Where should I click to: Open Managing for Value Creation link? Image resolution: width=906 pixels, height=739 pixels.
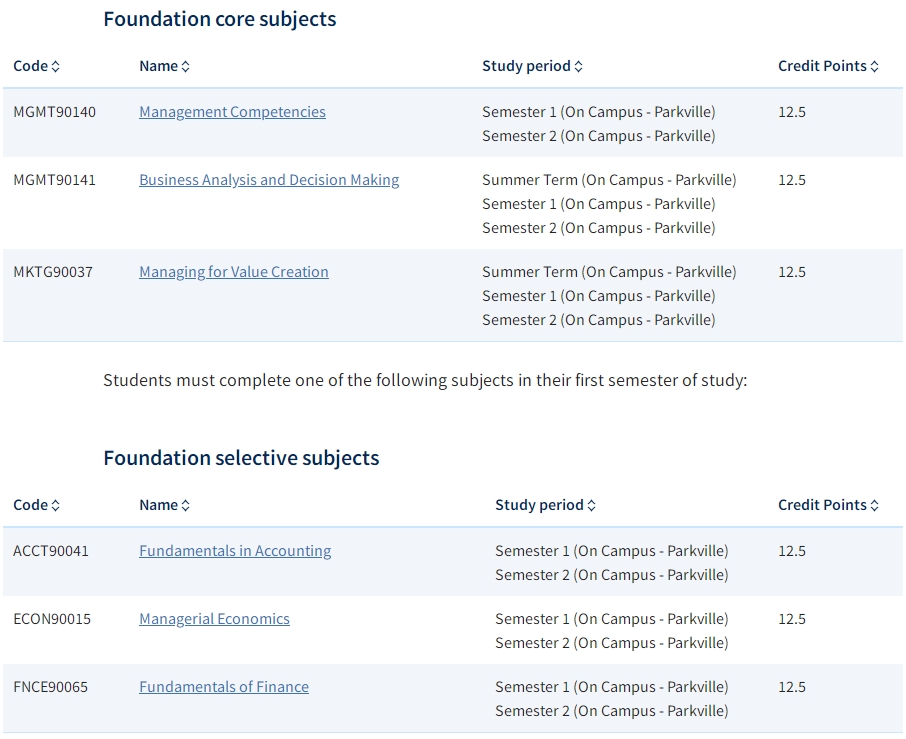point(234,272)
